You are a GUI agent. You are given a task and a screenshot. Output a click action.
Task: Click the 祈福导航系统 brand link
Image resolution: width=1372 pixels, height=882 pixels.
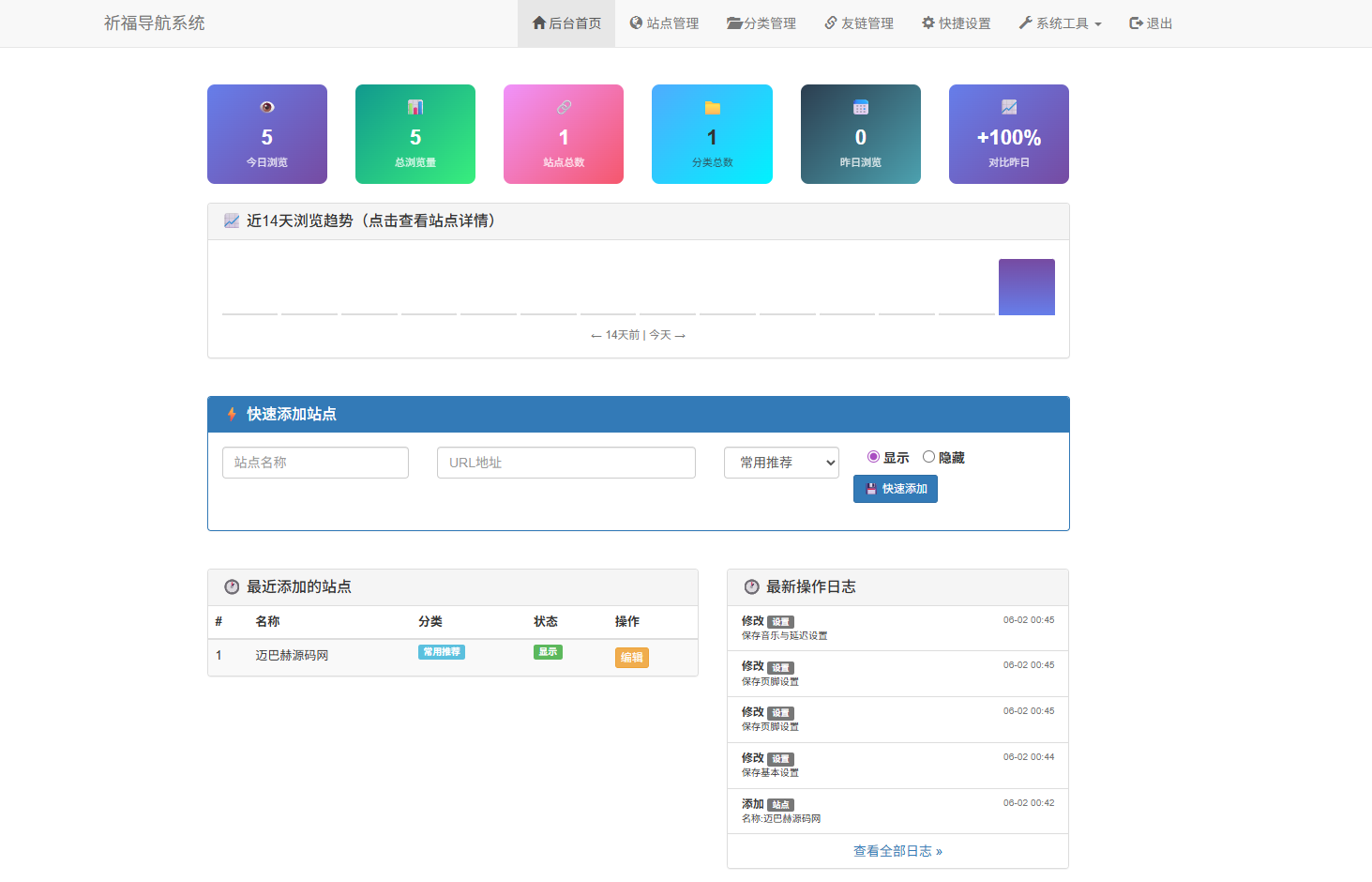154,23
